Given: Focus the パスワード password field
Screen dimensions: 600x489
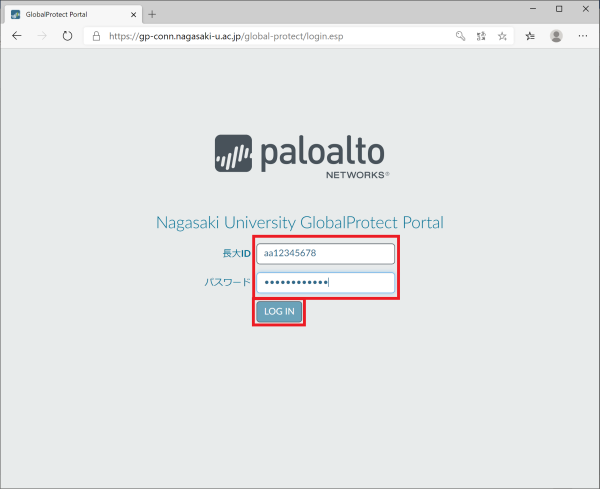Looking at the screenshot, I should pyautogui.click(x=325, y=282).
